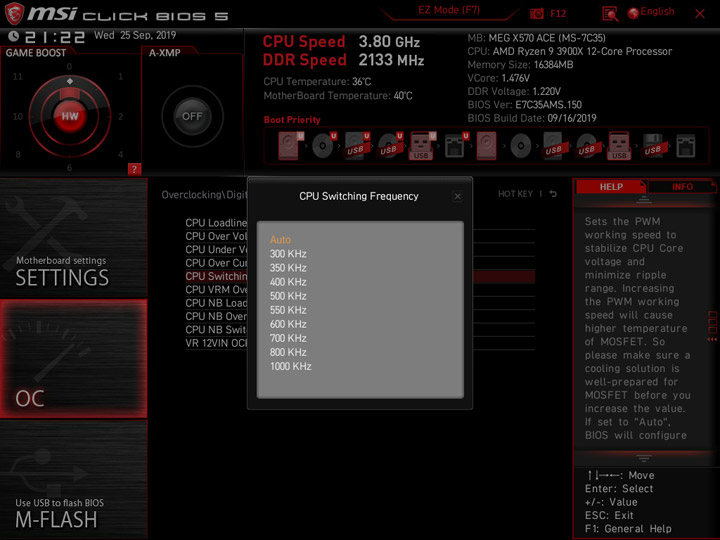Click the HOT KEY label
720x540 pixels.
515,194
